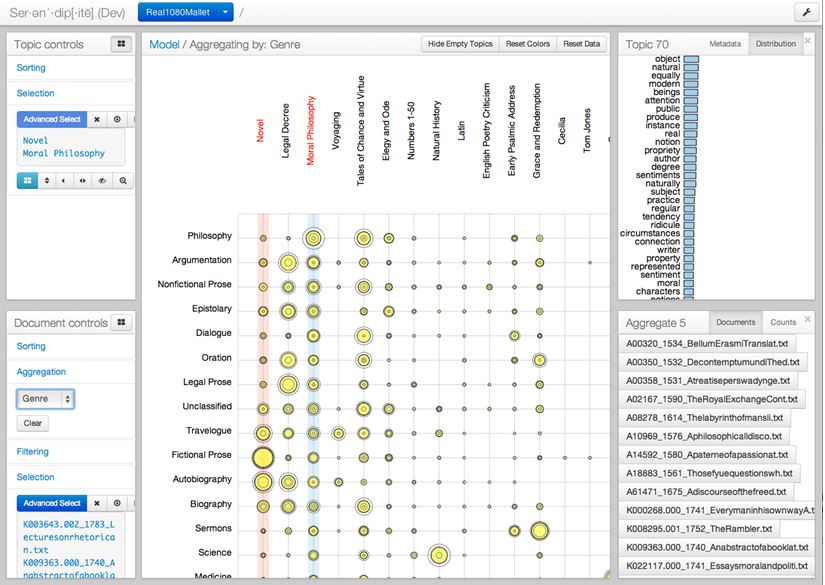
Task: Open document A10969_1576_Aphilosophicalldisco.txt
Action: [703, 436]
